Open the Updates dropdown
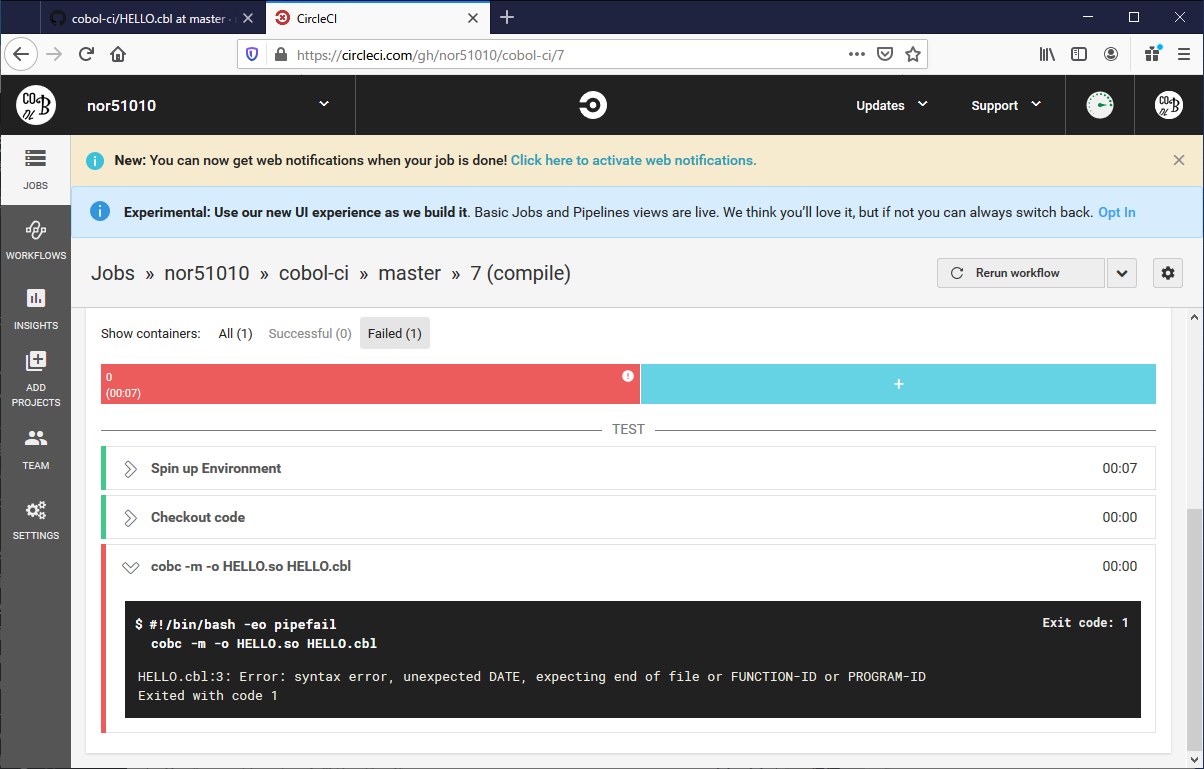1204x769 pixels. (x=892, y=105)
